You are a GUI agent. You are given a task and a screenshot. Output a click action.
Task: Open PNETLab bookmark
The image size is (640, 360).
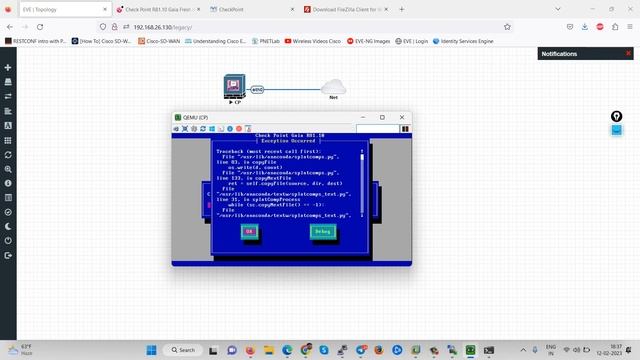tap(266, 41)
